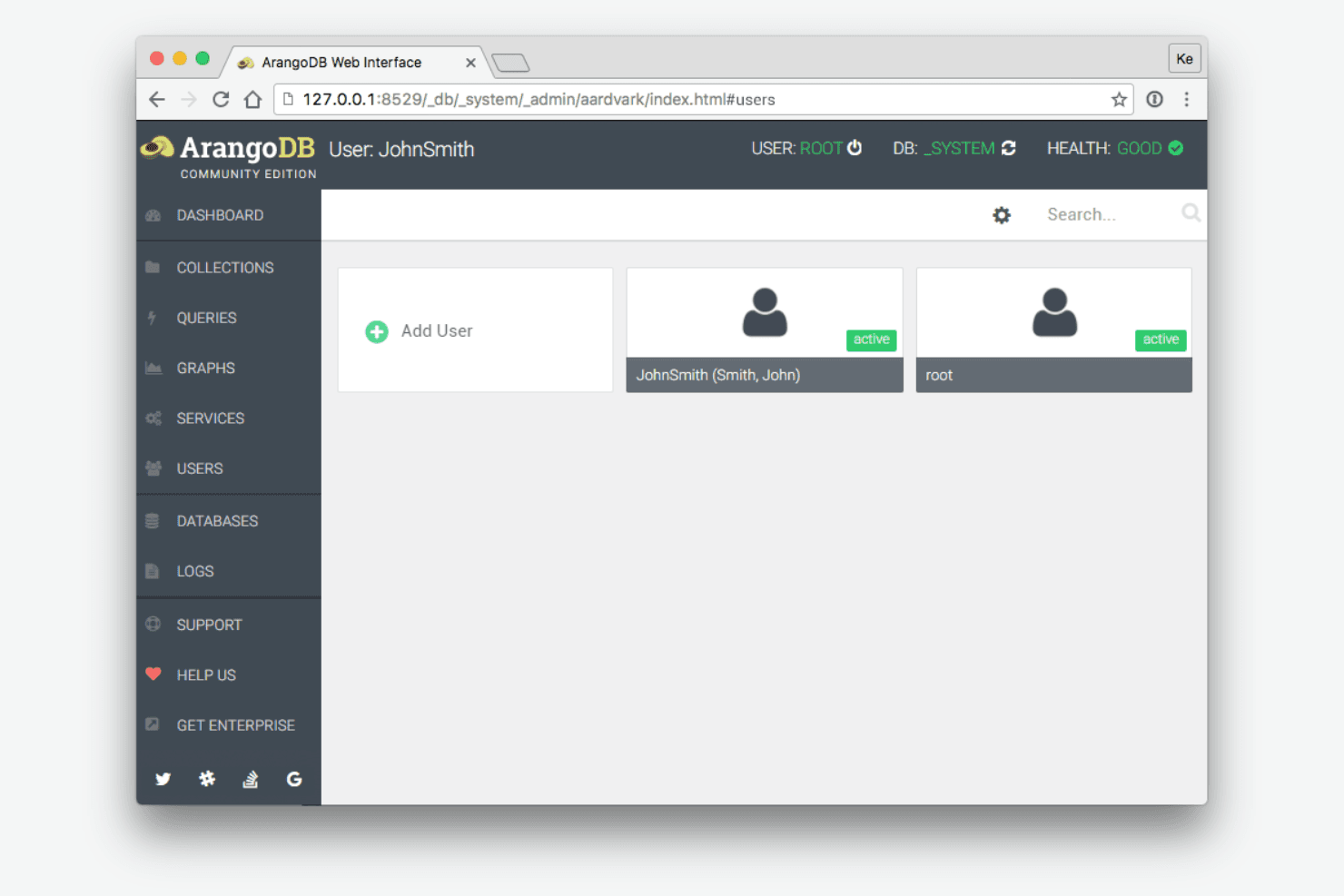This screenshot has height=896, width=1344.
Task: Click the green health check icon
Action: click(x=1176, y=148)
